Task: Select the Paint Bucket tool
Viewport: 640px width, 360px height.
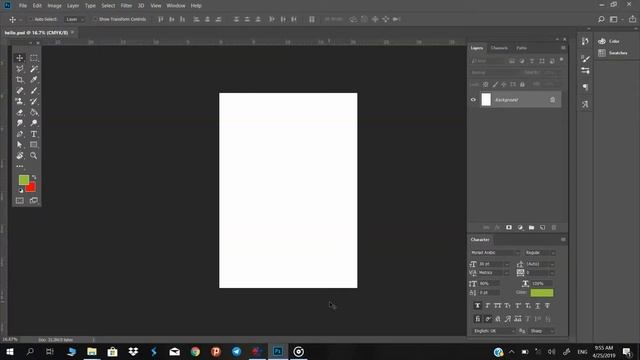Action: (33, 112)
